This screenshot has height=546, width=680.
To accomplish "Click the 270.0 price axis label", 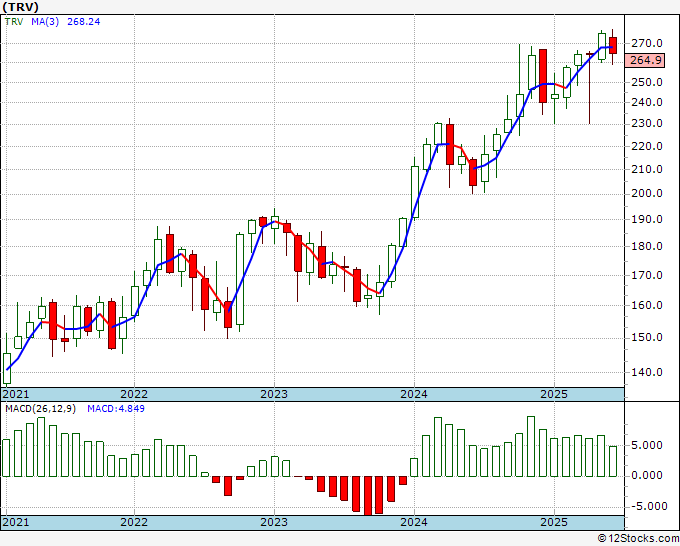I will pos(647,43).
